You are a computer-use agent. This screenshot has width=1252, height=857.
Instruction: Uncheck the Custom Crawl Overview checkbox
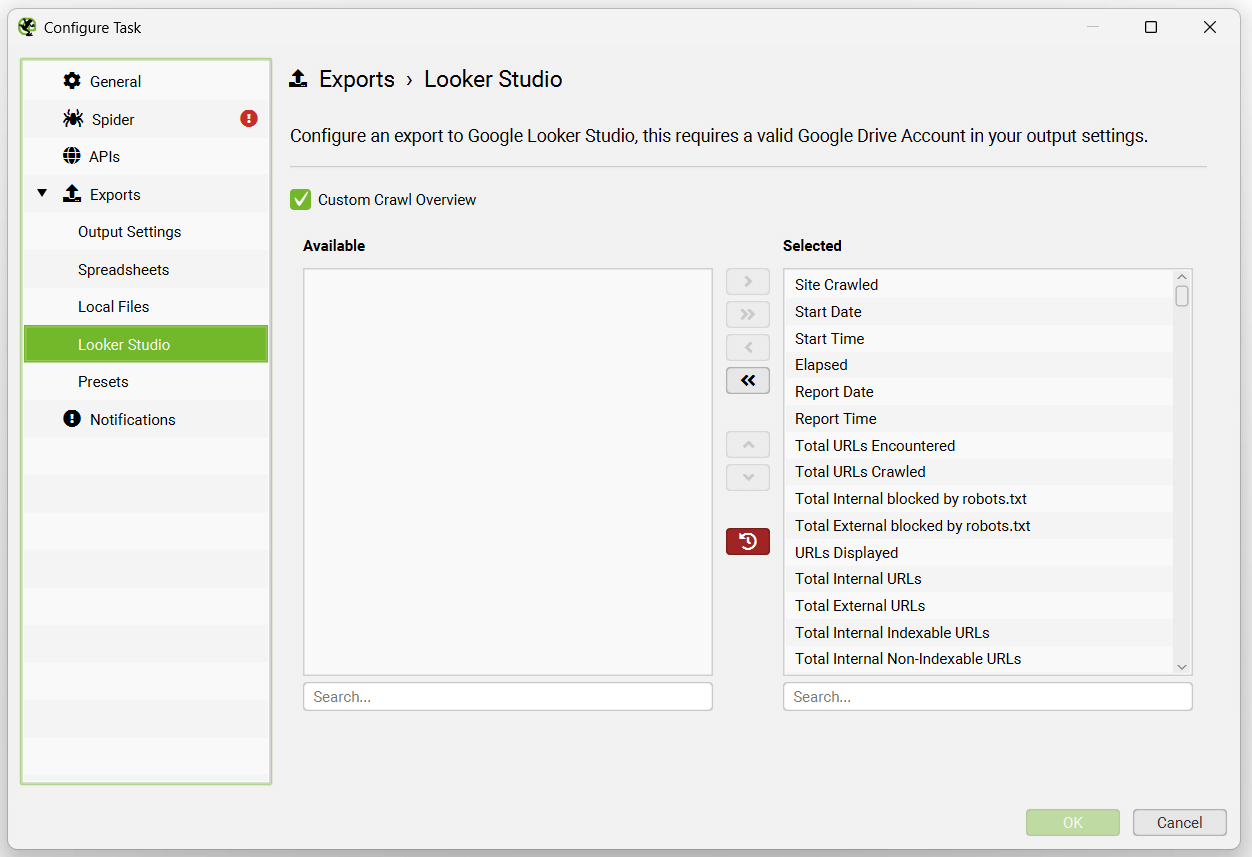click(300, 199)
